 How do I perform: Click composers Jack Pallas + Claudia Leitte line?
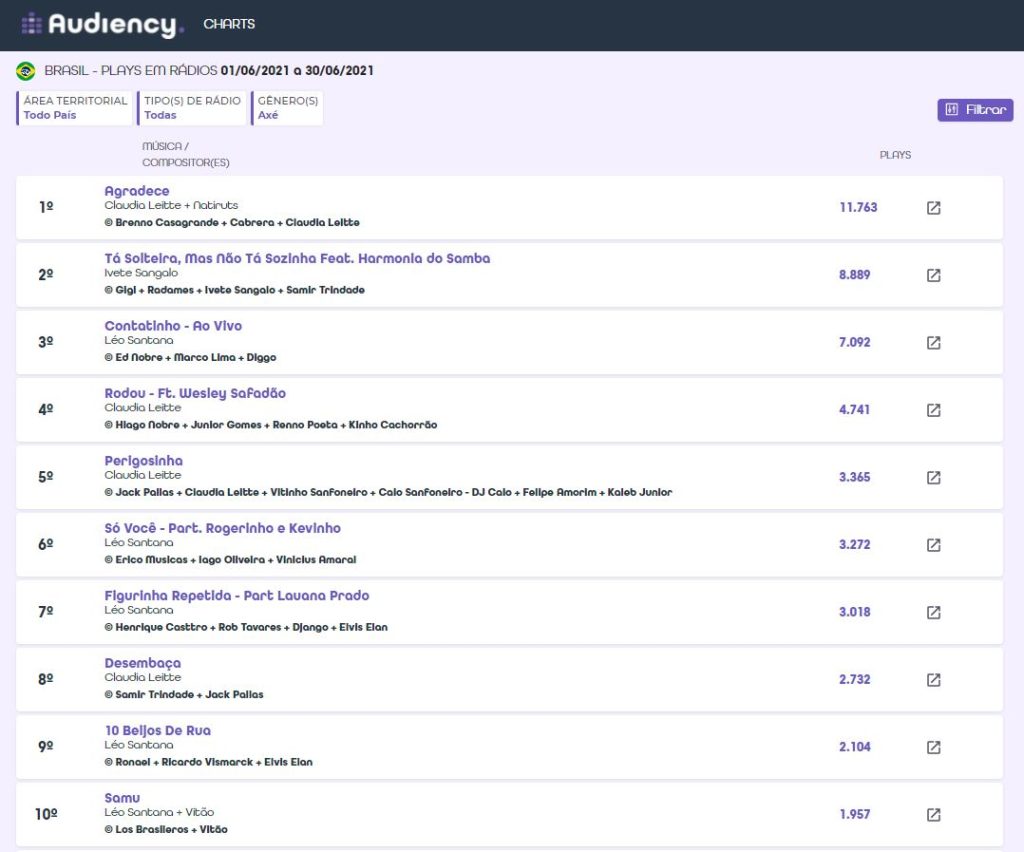pyautogui.click(x=388, y=492)
